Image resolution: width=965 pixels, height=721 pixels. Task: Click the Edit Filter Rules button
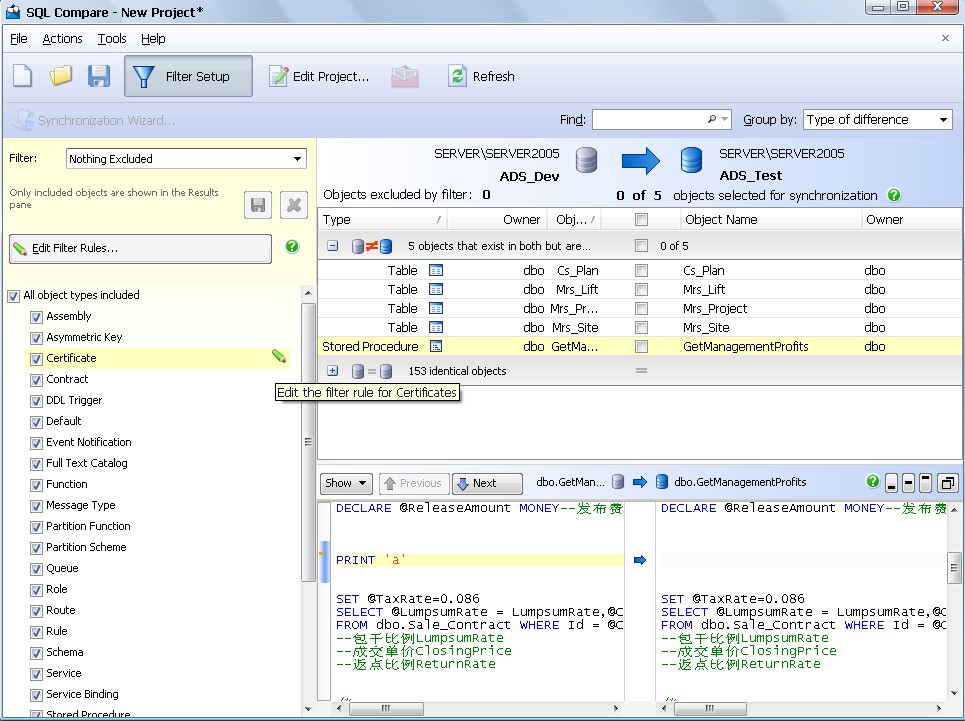(140, 248)
